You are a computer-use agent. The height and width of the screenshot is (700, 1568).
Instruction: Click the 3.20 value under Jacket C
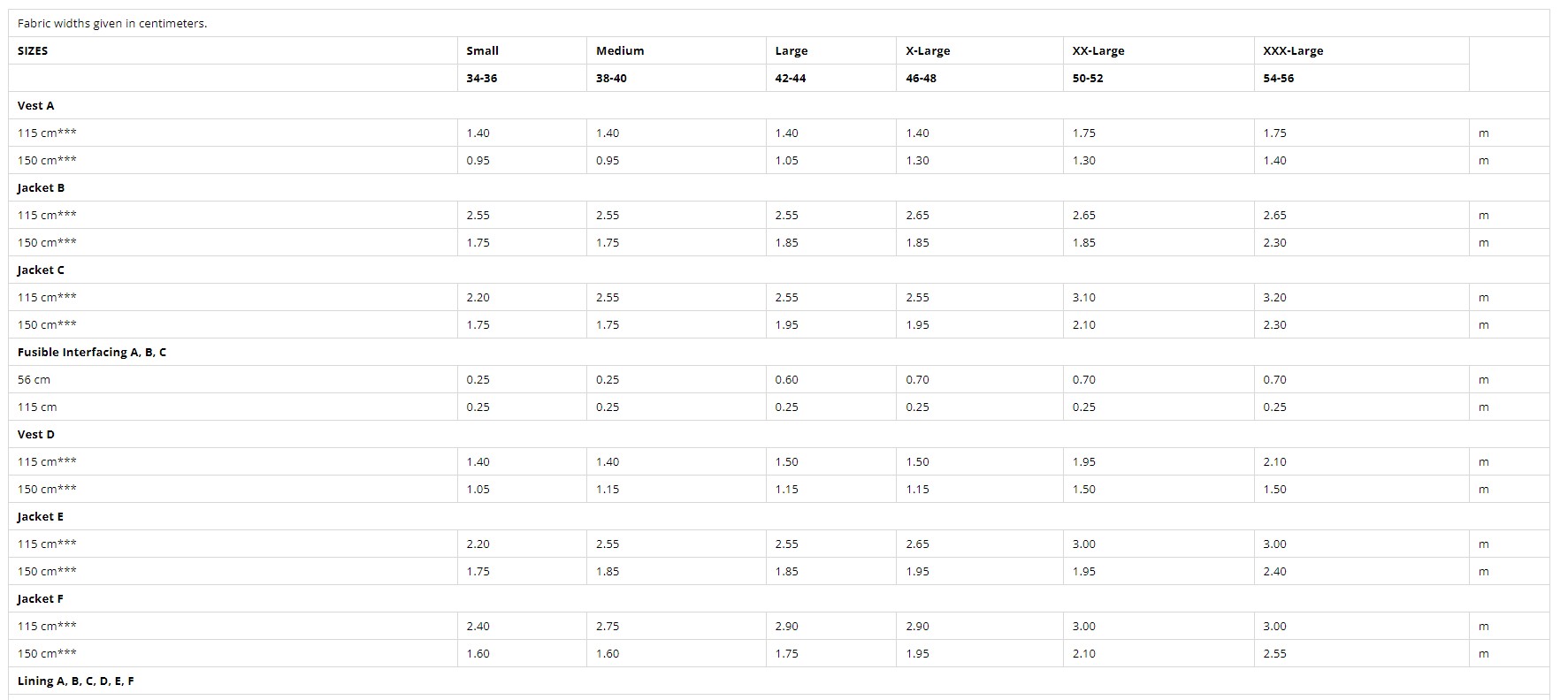click(1274, 298)
